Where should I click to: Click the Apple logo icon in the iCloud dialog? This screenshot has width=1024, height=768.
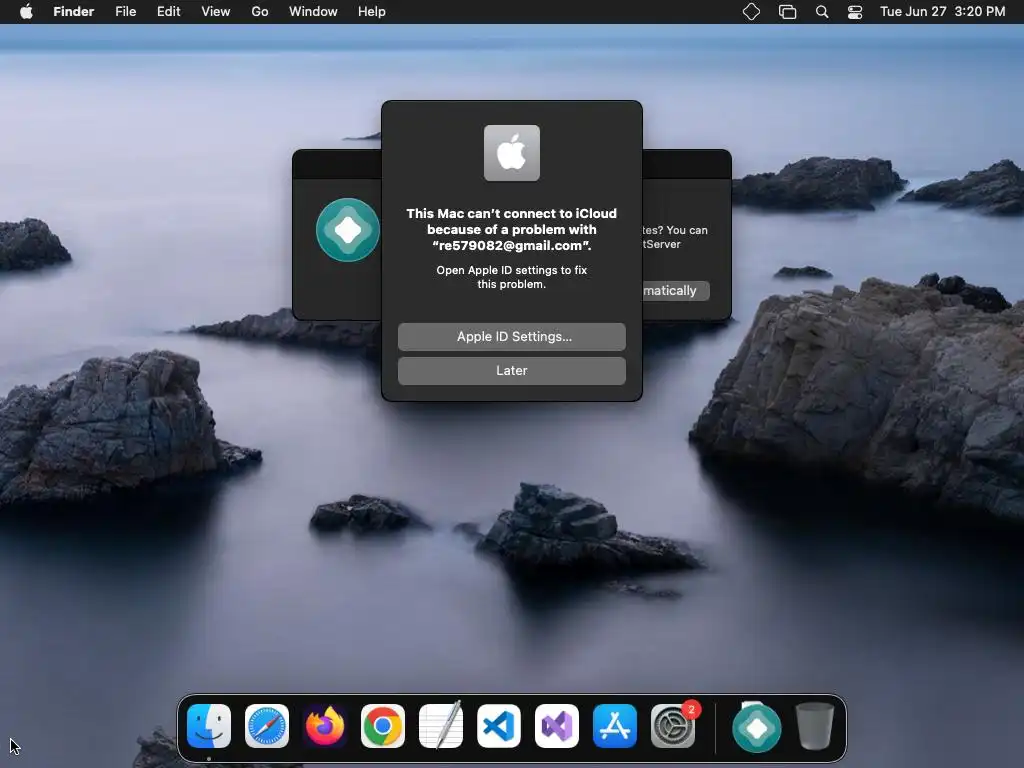pyautogui.click(x=512, y=153)
